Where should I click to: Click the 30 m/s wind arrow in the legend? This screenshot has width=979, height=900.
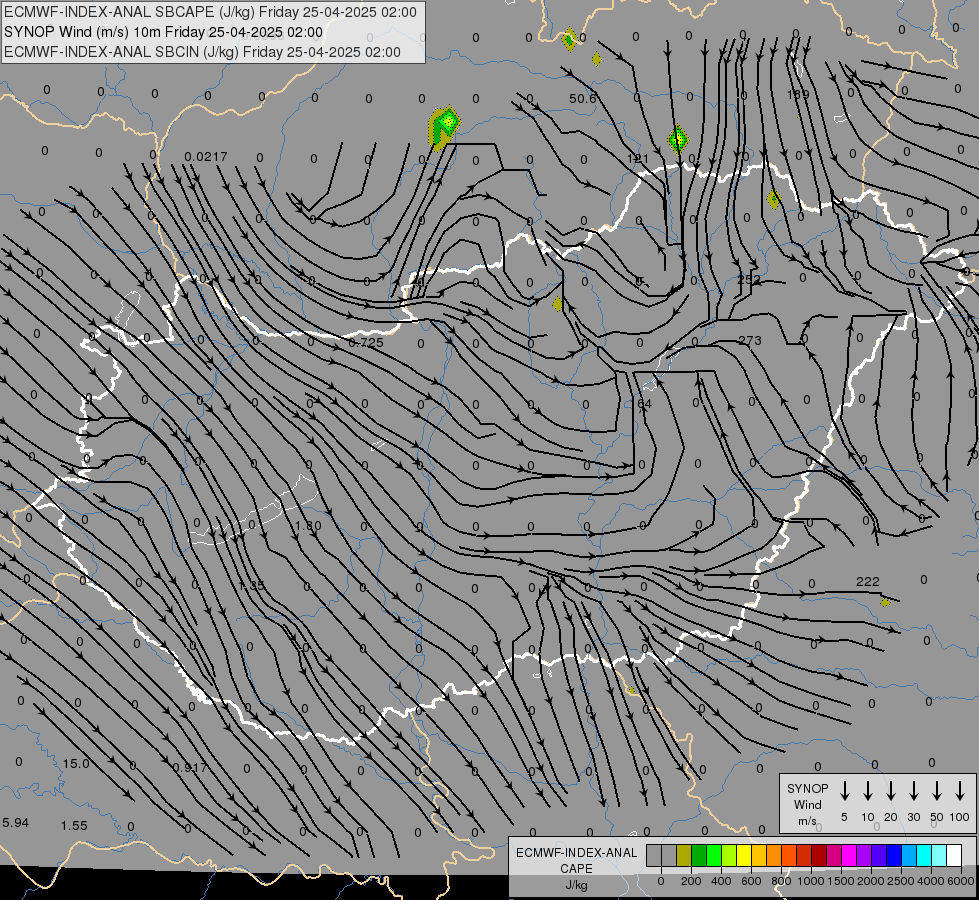[913, 791]
